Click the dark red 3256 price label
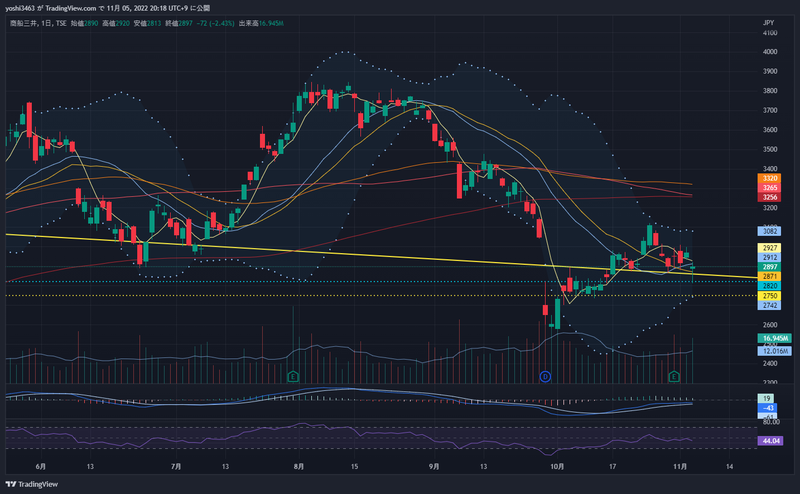This screenshot has height=494, width=800. 769,197
